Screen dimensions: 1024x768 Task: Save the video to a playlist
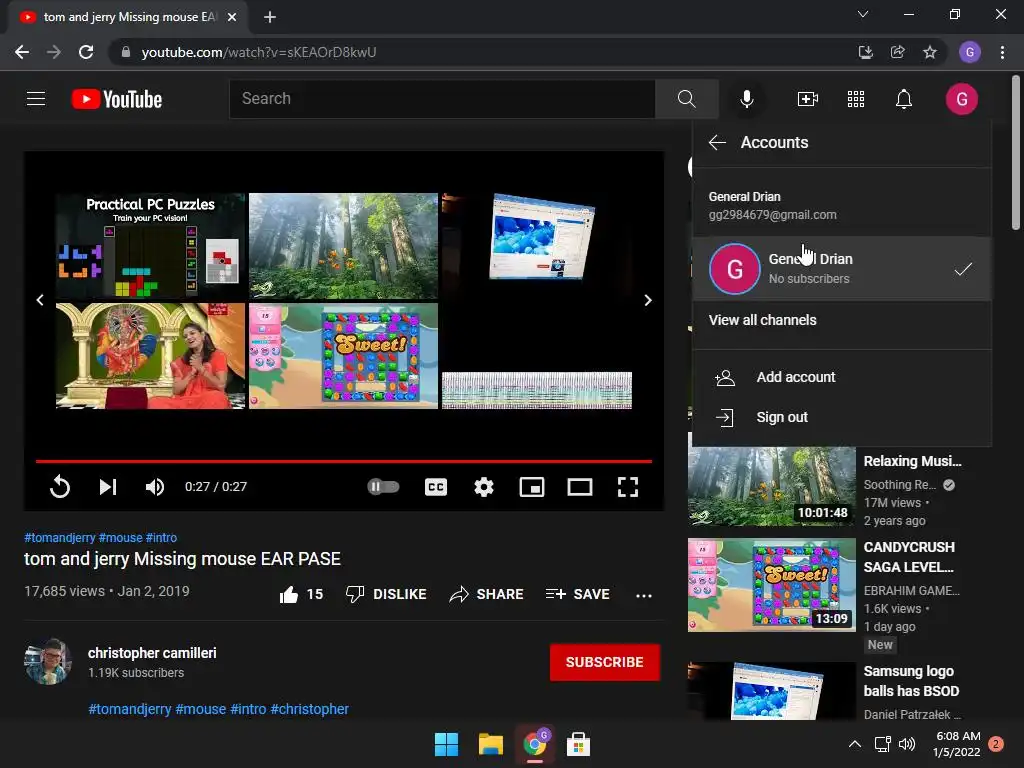tap(578, 594)
